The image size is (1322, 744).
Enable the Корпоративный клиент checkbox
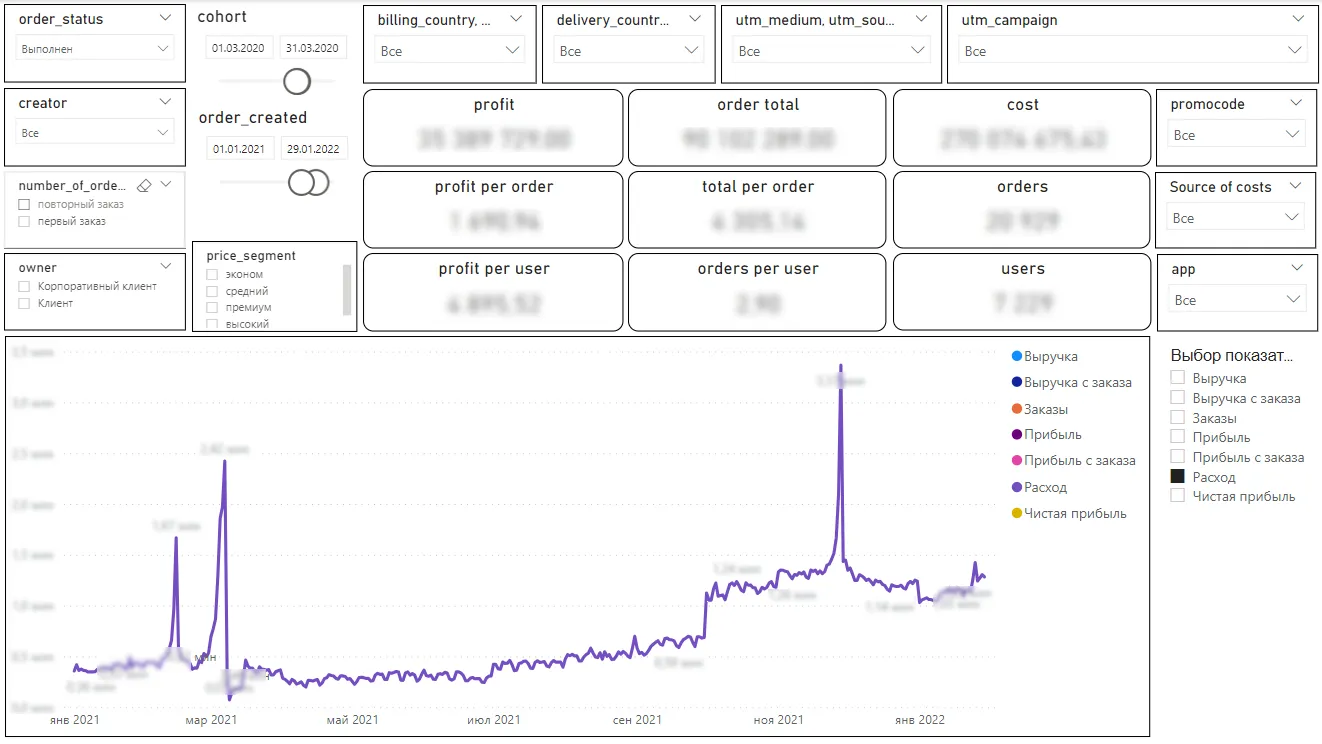(24, 286)
